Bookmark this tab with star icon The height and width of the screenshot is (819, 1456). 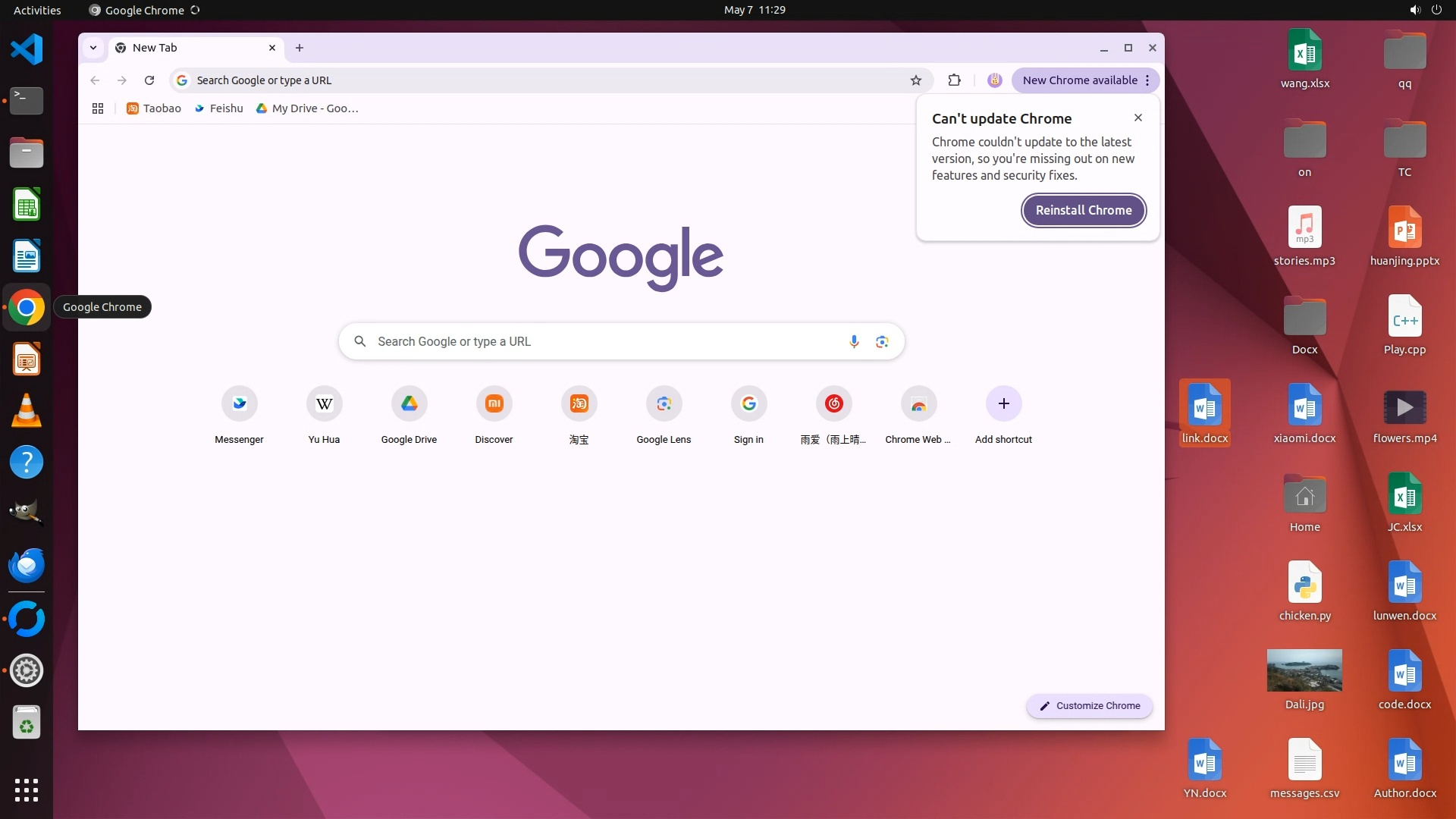click(916, 80)
